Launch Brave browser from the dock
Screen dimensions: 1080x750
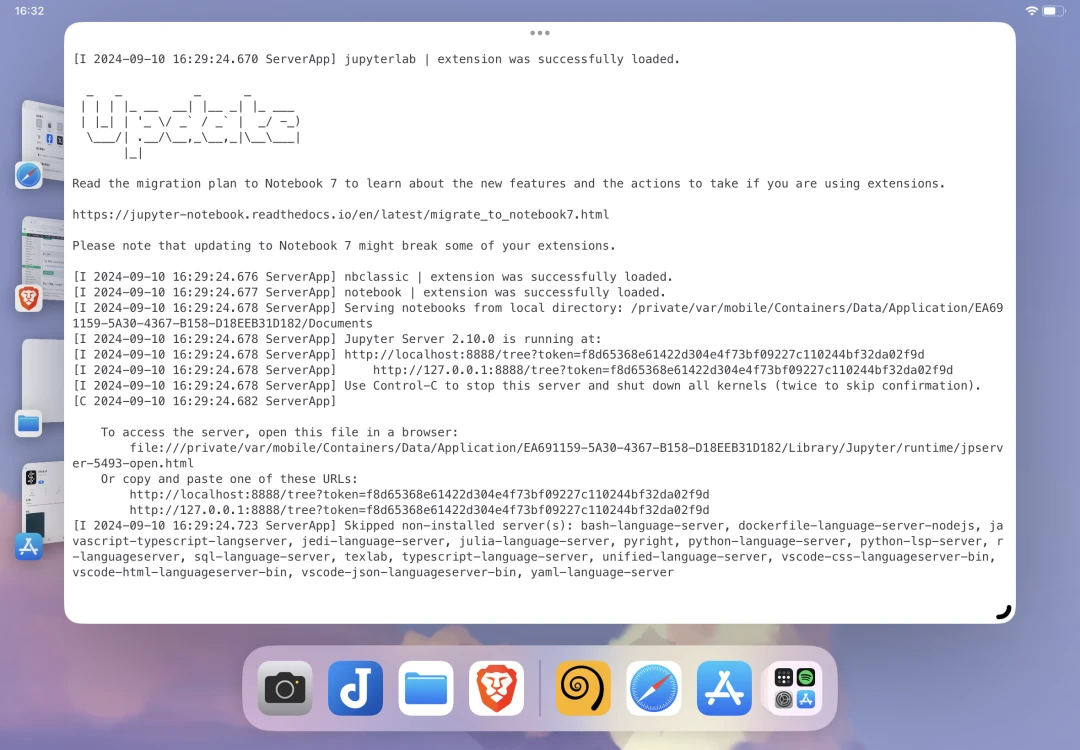pos(496,688)
